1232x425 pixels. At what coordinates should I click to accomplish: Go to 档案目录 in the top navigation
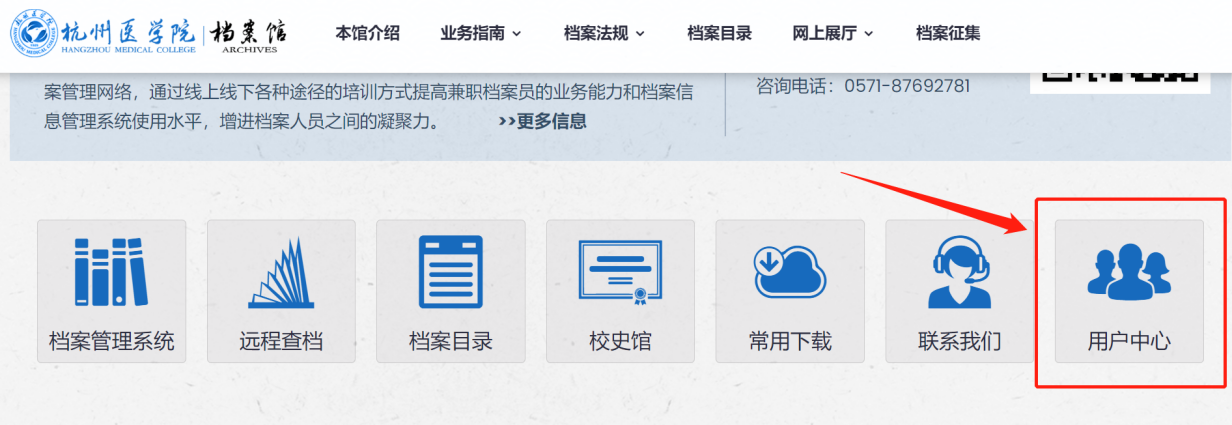pos(719,33)
